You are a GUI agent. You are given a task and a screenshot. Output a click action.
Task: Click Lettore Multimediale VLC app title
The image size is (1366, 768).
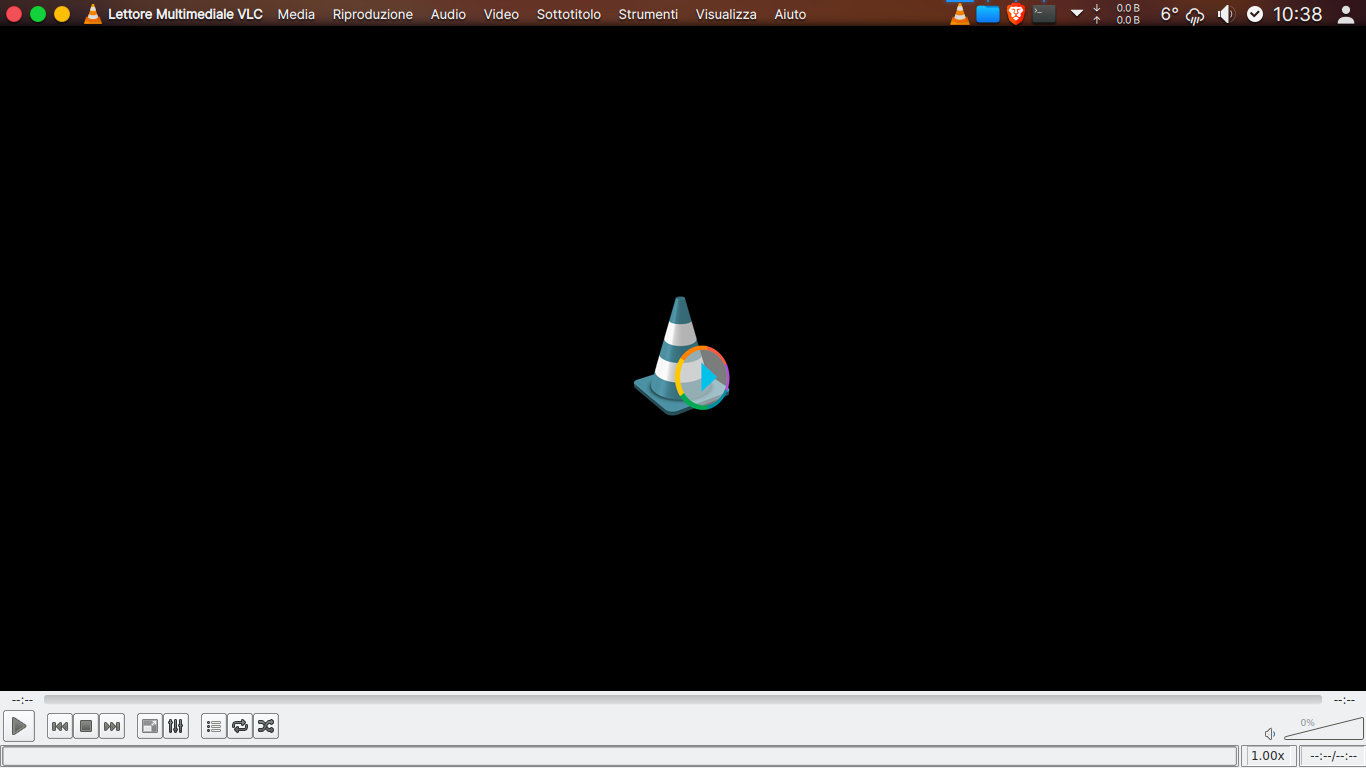[185, 14]
